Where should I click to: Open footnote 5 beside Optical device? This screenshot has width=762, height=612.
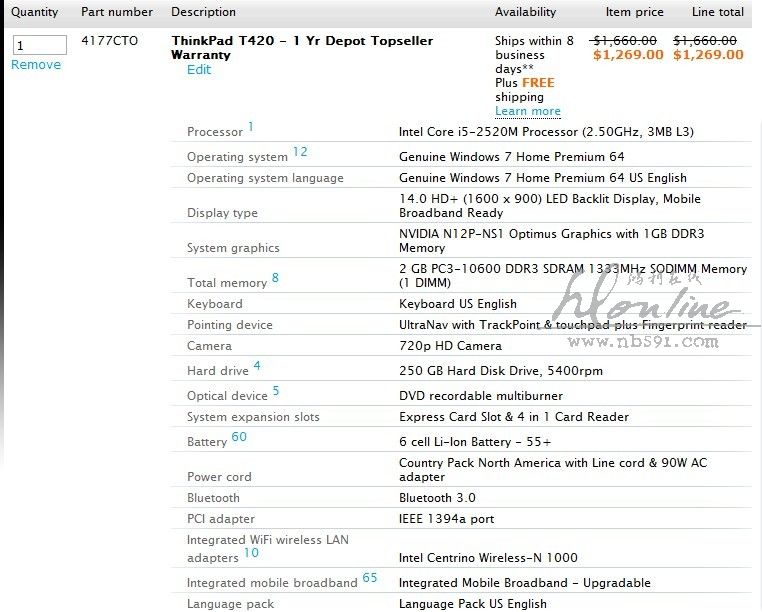pos(276,391)
